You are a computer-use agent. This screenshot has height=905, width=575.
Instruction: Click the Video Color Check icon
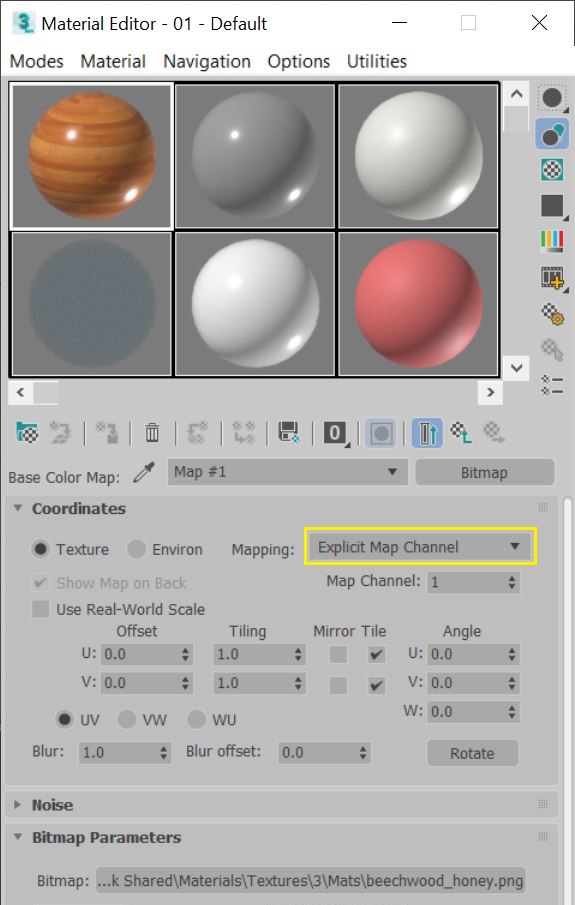coord(552,241)
